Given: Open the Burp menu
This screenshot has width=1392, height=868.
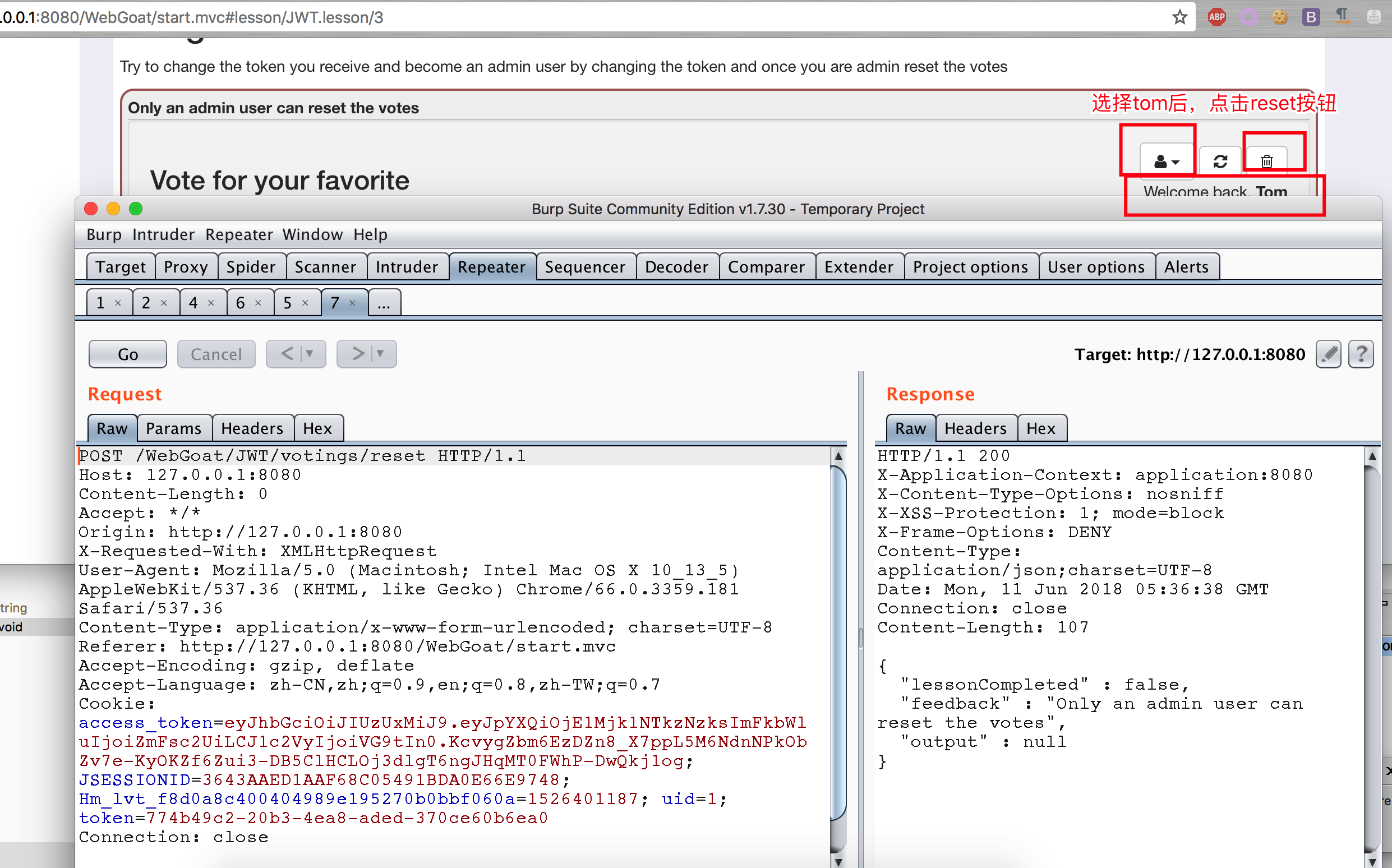Looking at the screenshot, I should pos(104,234).
